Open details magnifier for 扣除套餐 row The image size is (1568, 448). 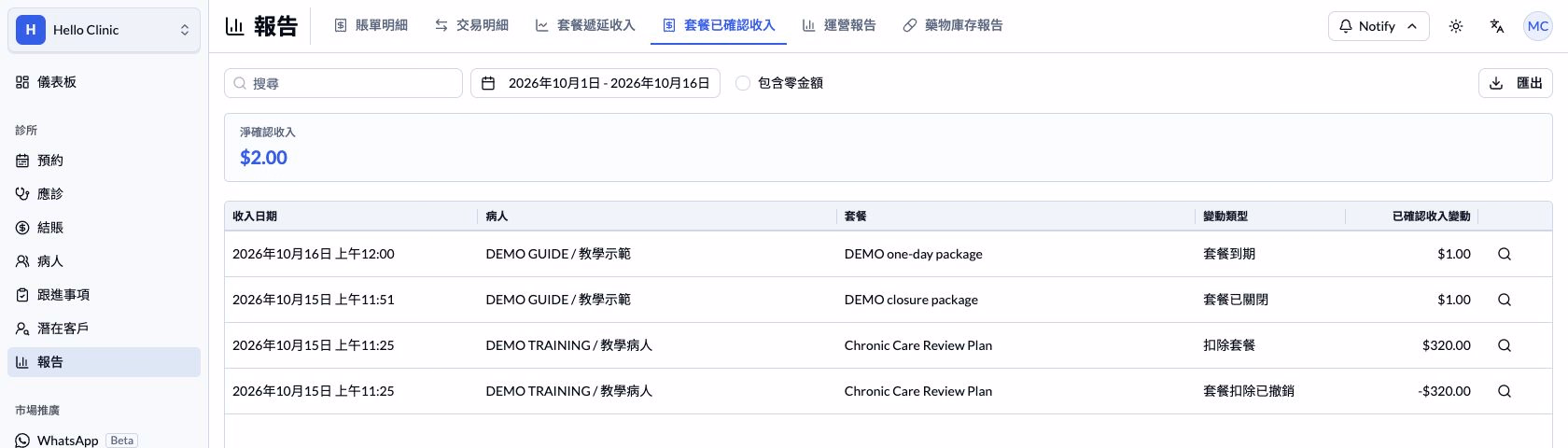(1504, 345)
